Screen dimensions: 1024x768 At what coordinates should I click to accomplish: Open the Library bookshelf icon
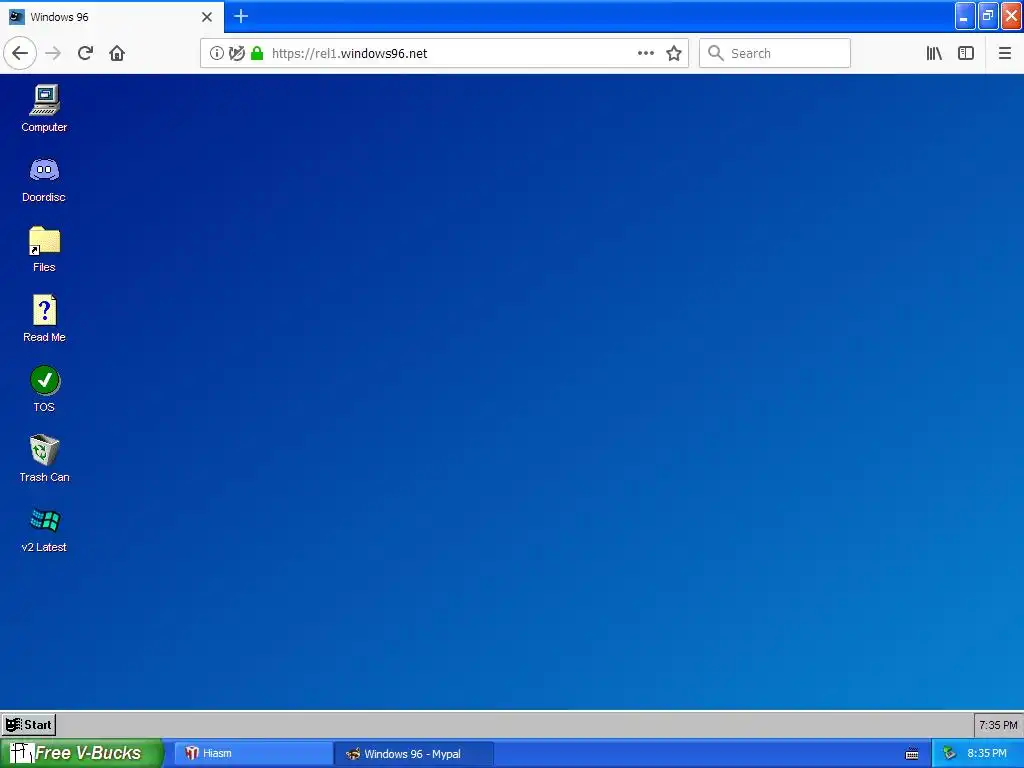[934, 54]
